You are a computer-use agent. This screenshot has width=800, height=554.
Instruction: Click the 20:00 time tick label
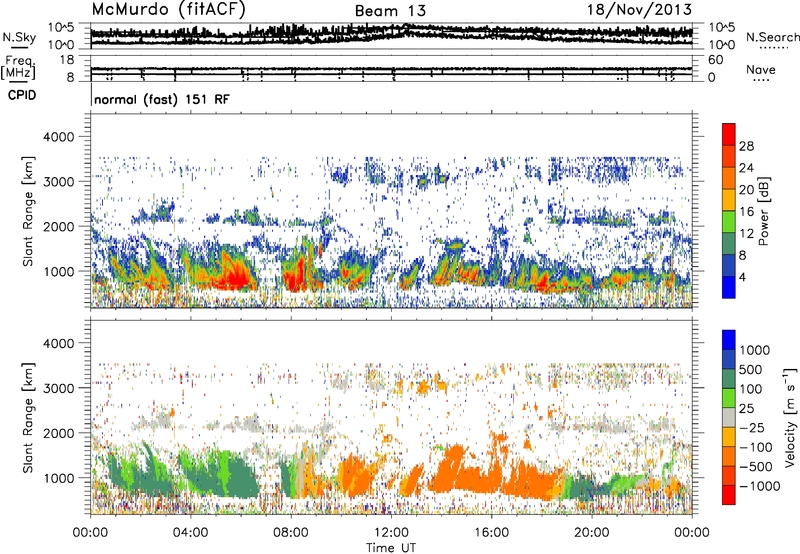click(x=592, y=533)
